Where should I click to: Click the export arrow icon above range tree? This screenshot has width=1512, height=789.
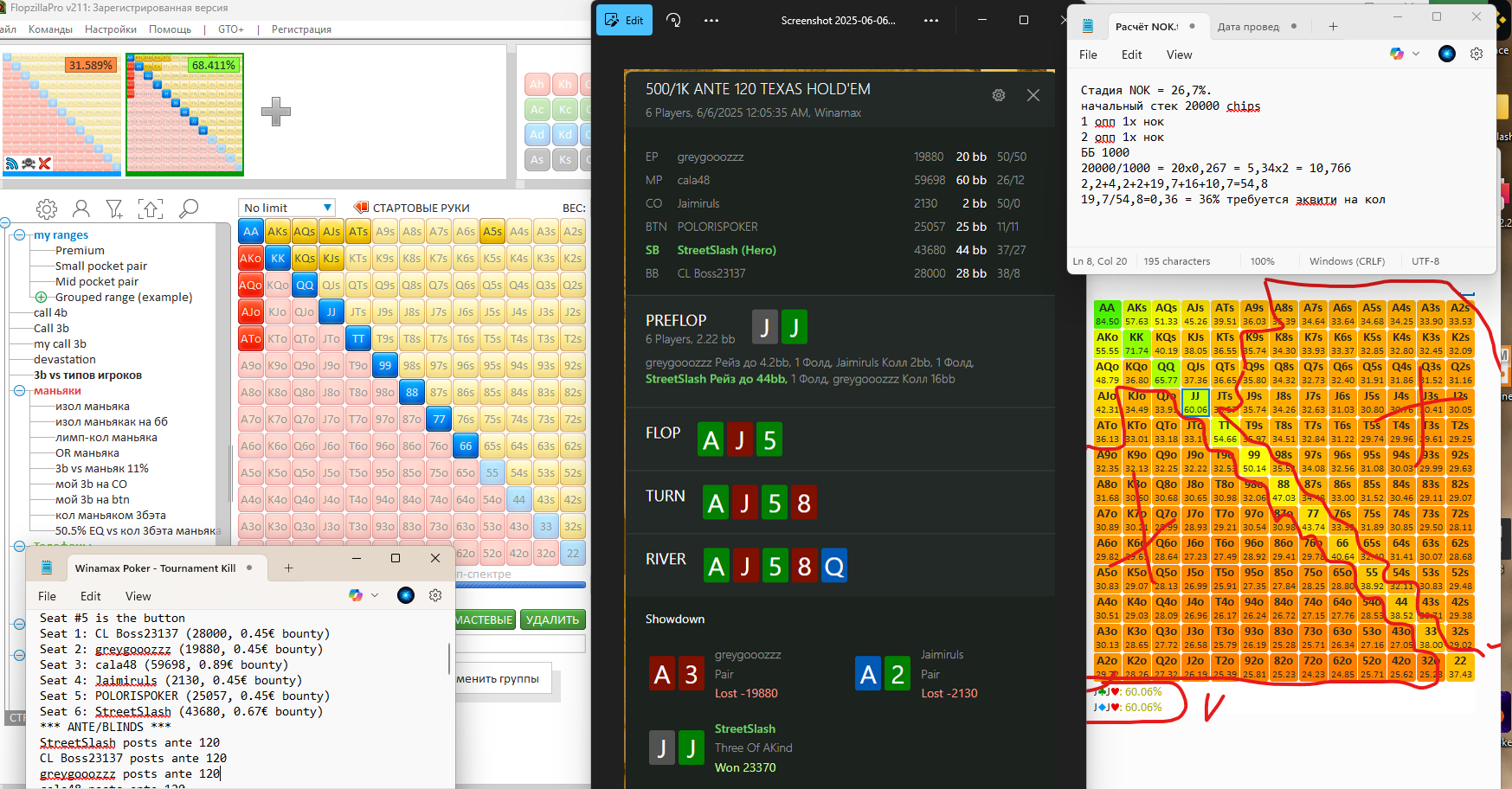pos(151,208)
